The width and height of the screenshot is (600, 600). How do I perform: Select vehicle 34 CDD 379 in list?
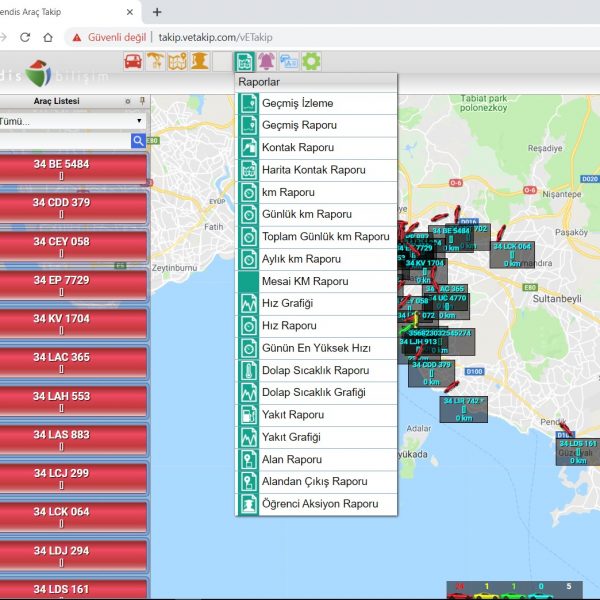73,207
